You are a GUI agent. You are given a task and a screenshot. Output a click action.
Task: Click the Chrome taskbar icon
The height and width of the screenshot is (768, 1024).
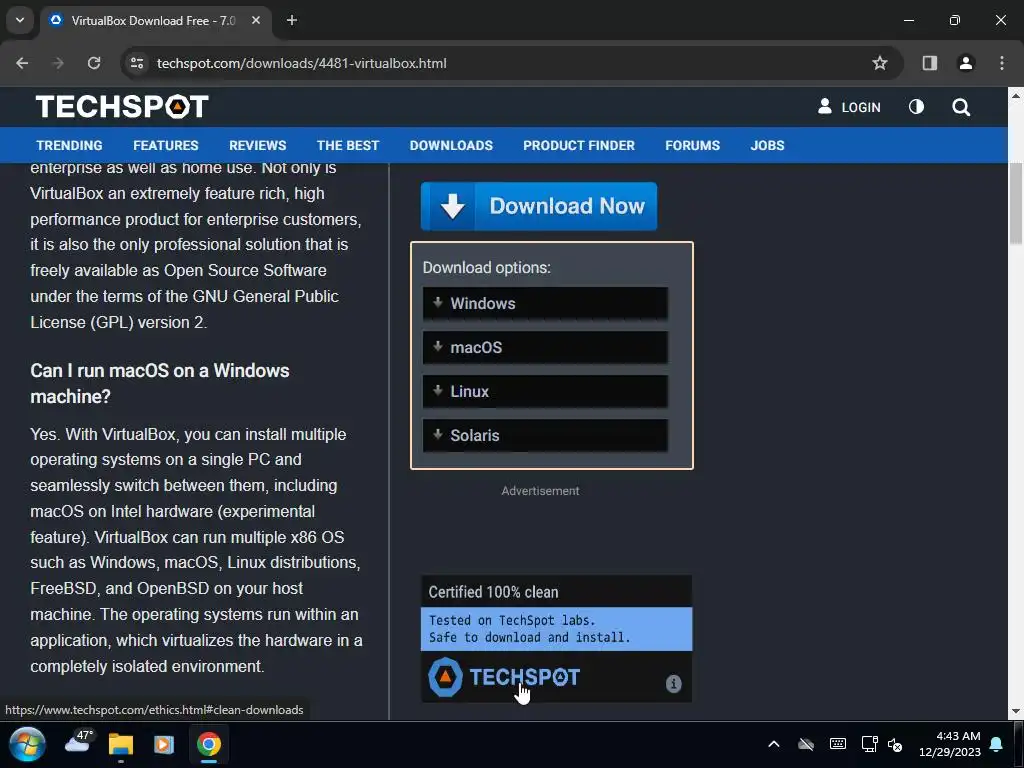pyautogui.click(x=209, y=744)
